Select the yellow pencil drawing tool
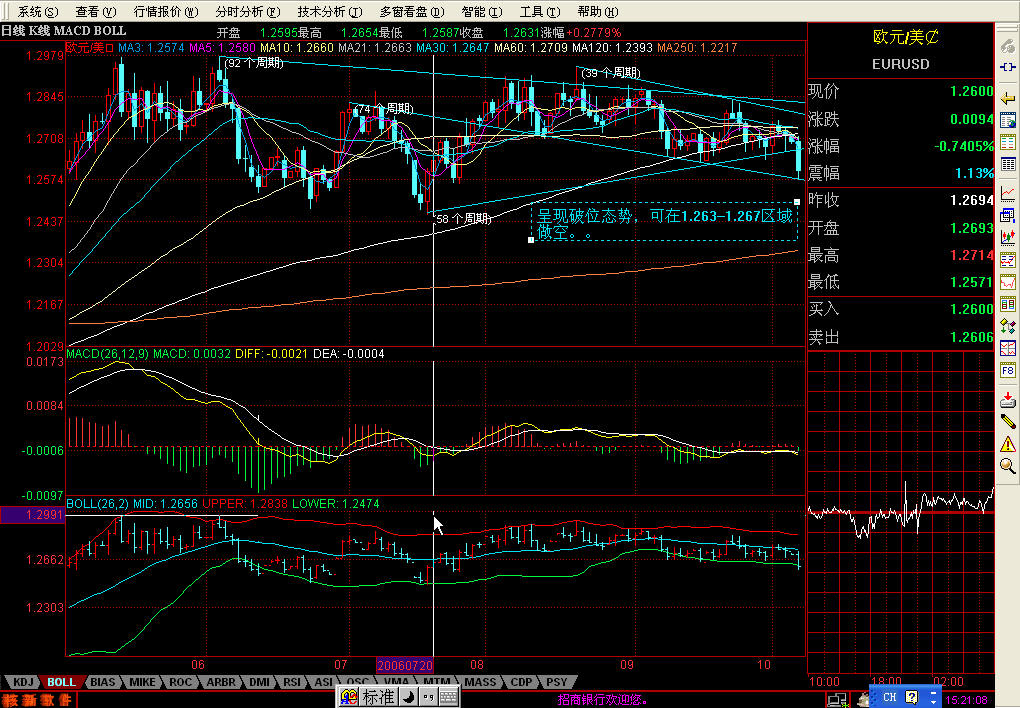The height and width of the screenshot is (708, 1020). [x=1008, y=421]
